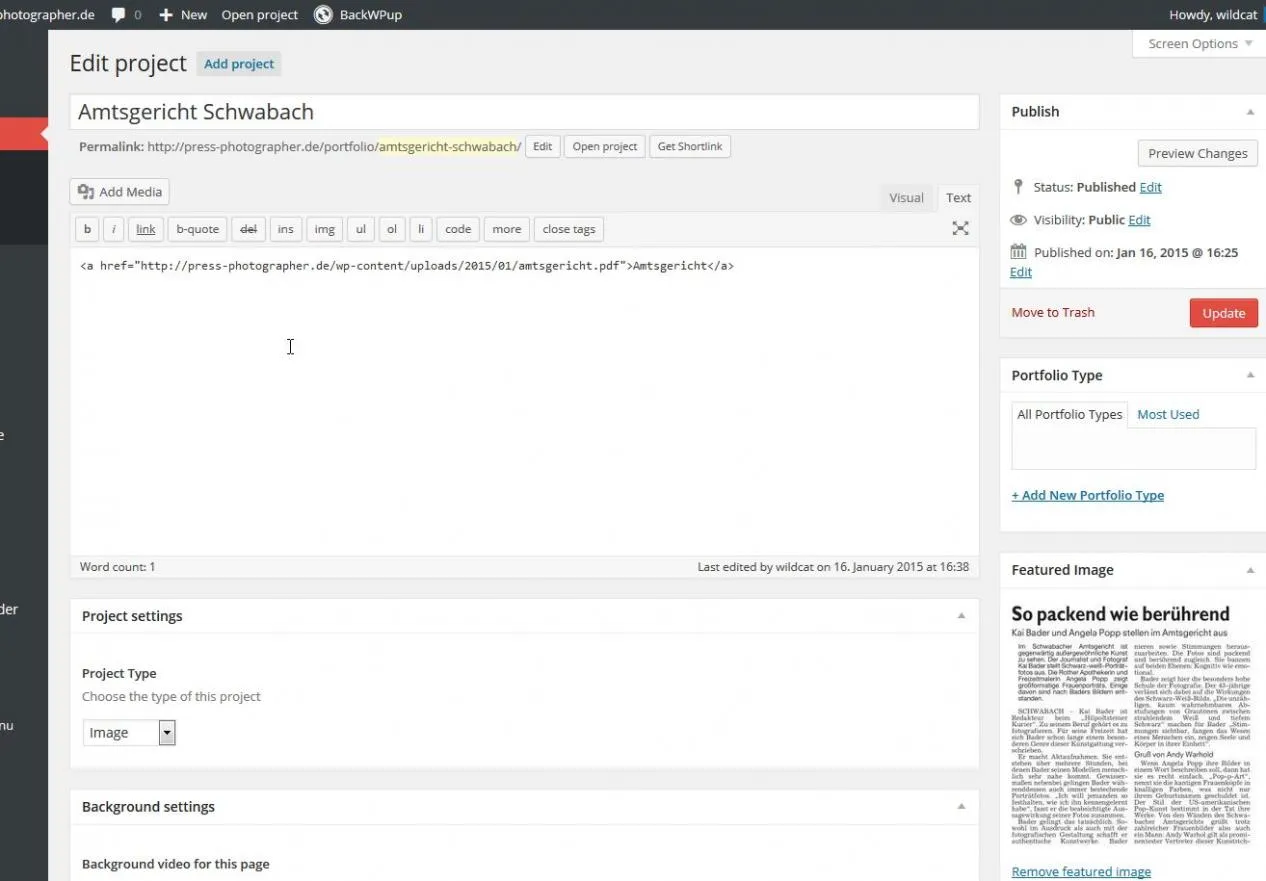Screen dimensions: 1266x881
Task: Collapse the Project settings box
Action: 961,616
